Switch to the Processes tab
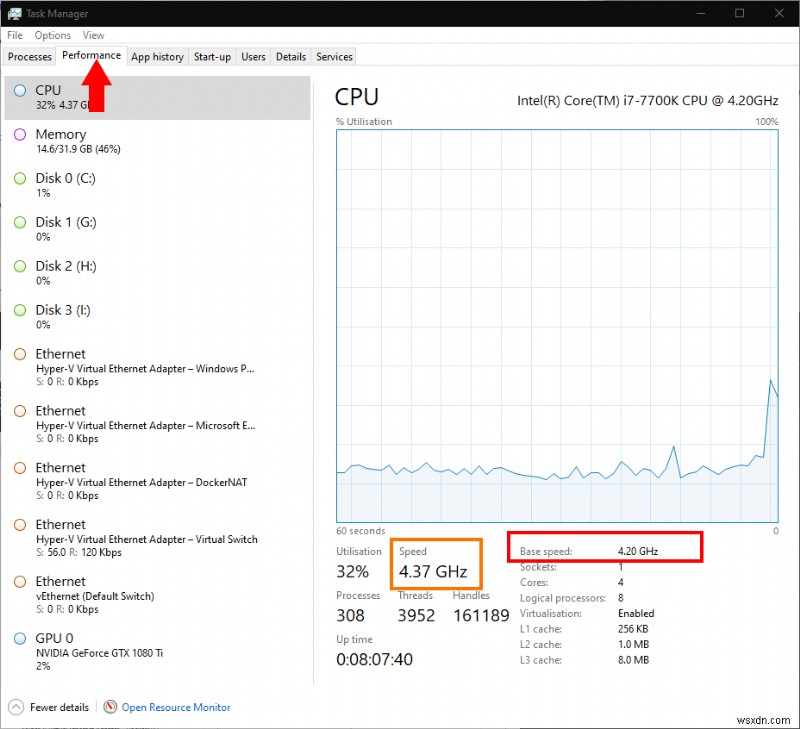The width and height of the screenshot is (800, 729). coord(29,57)
